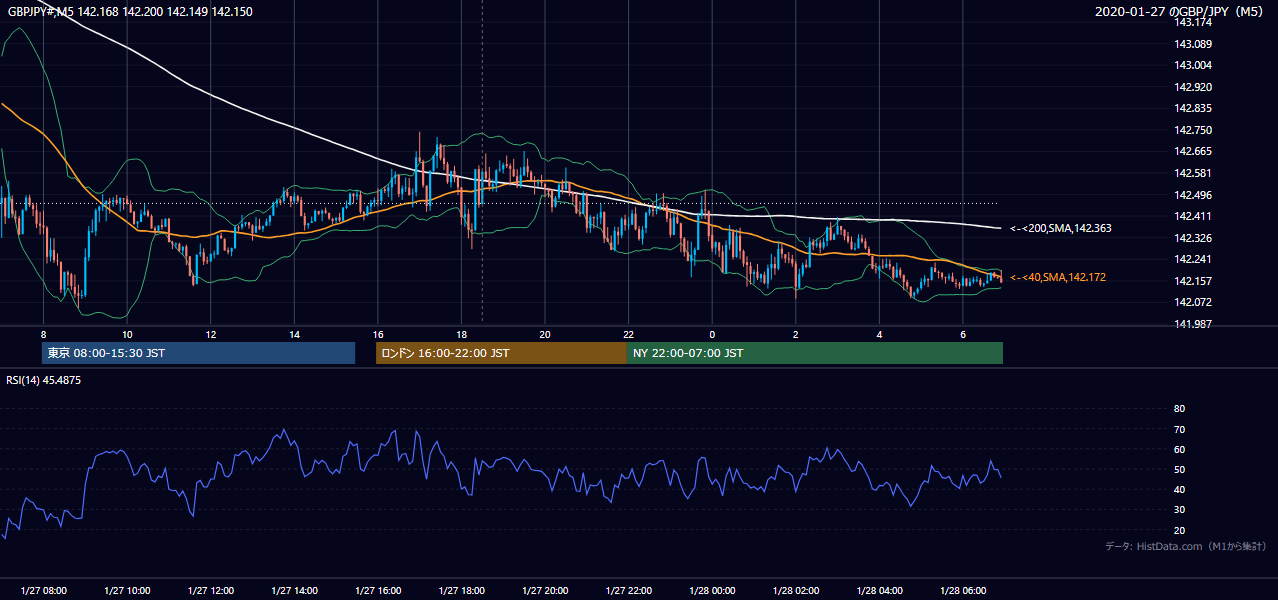Click price axis value 143.174
Screen dimensions: 1278x600
(1194, 22)
